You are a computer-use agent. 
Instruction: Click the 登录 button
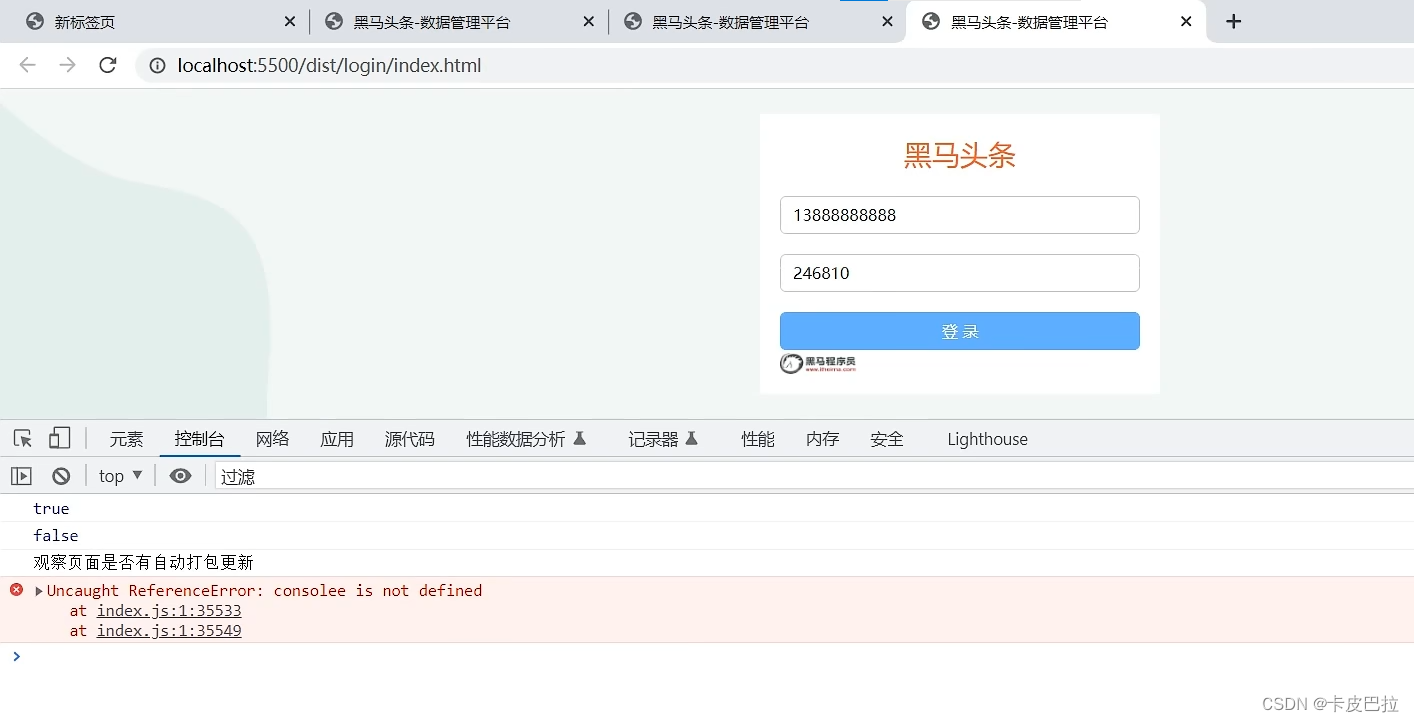[x=960, y=331]
